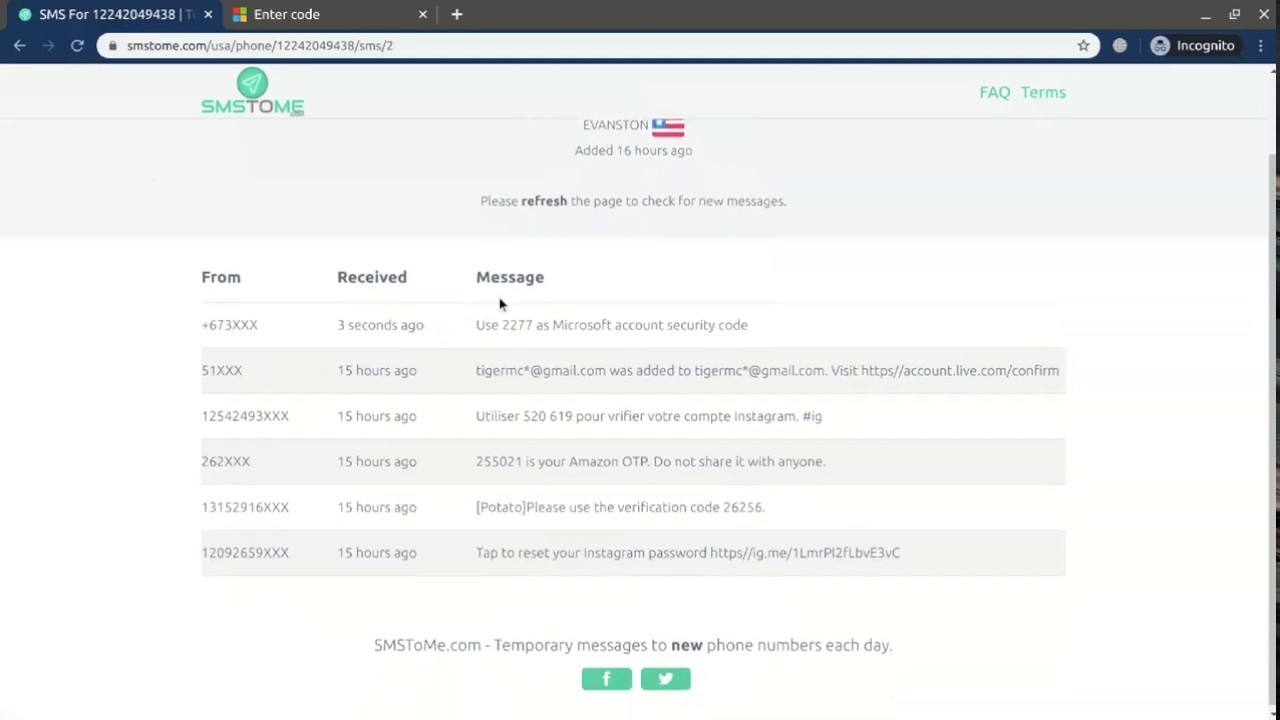Select the tigermc gmail.com confirmation message
The image size is (1280, 720).
click(x=767, y=370)
